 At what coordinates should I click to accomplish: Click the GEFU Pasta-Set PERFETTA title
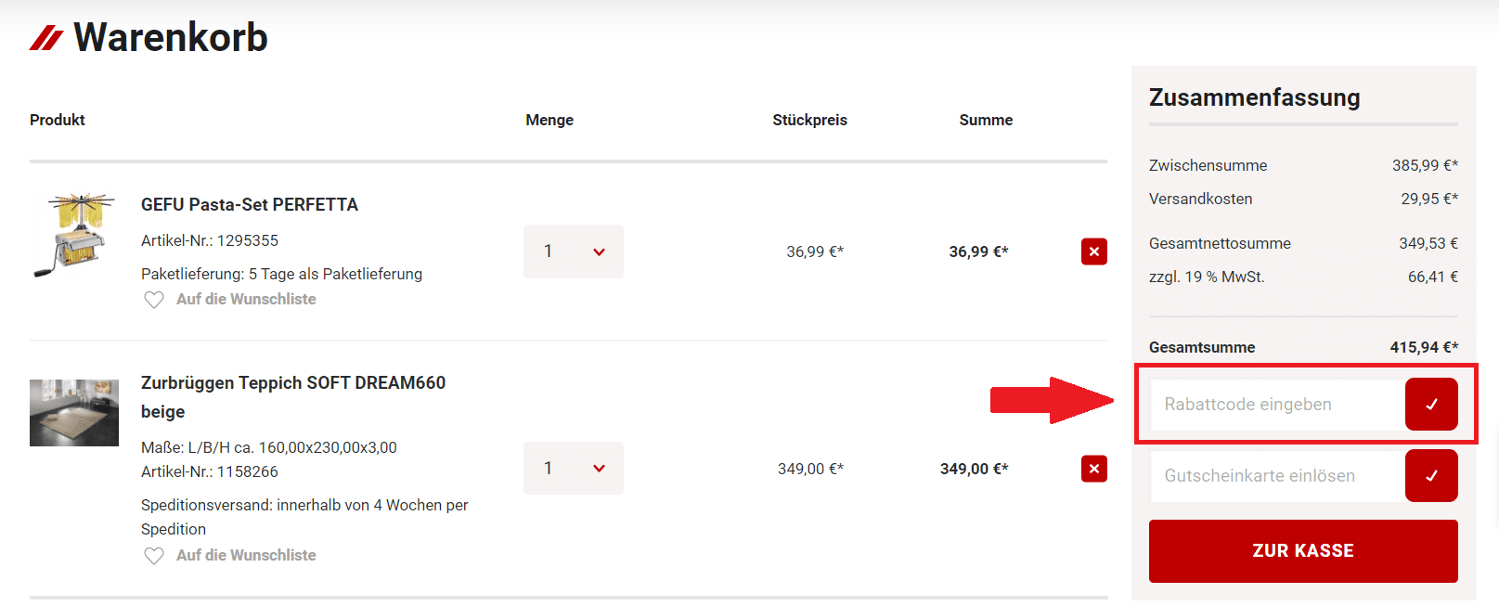point(249,205)
